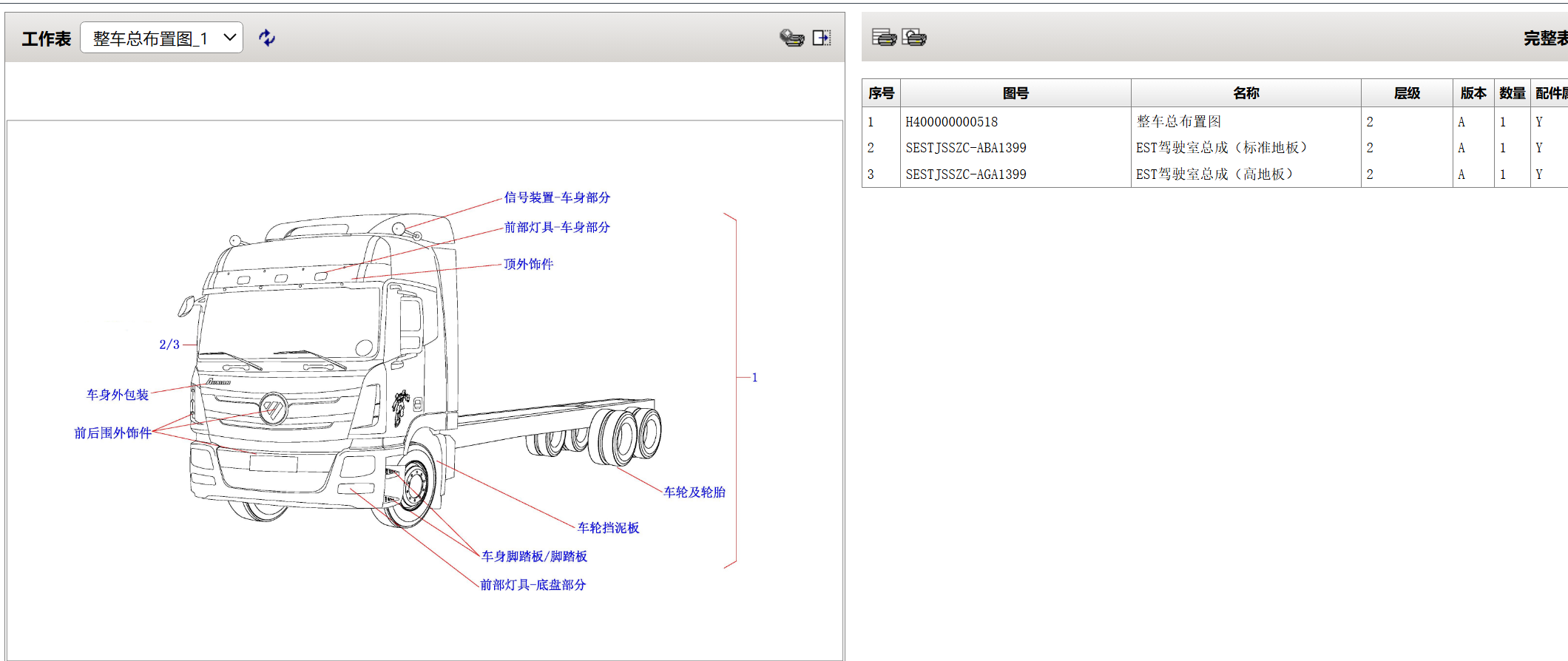Open the 车轮挡泥板 callout link
The height and width of the screenshot is (661, 1568).
tap(608, 527)
